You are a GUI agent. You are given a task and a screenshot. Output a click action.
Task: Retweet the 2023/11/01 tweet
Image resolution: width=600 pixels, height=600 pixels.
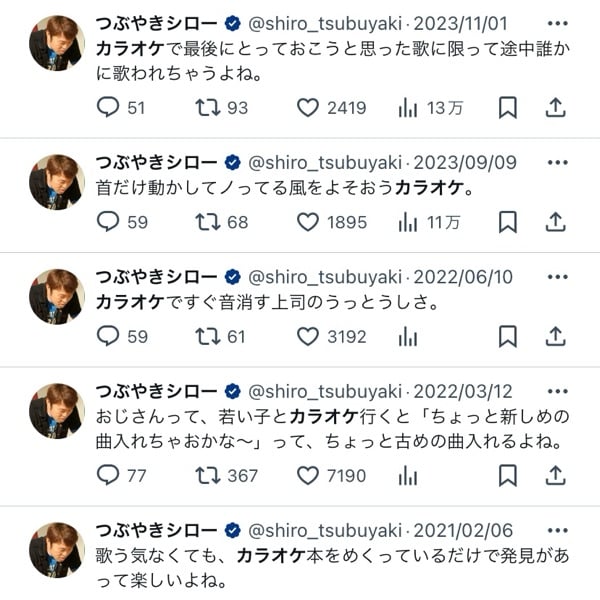coord(208,108)
